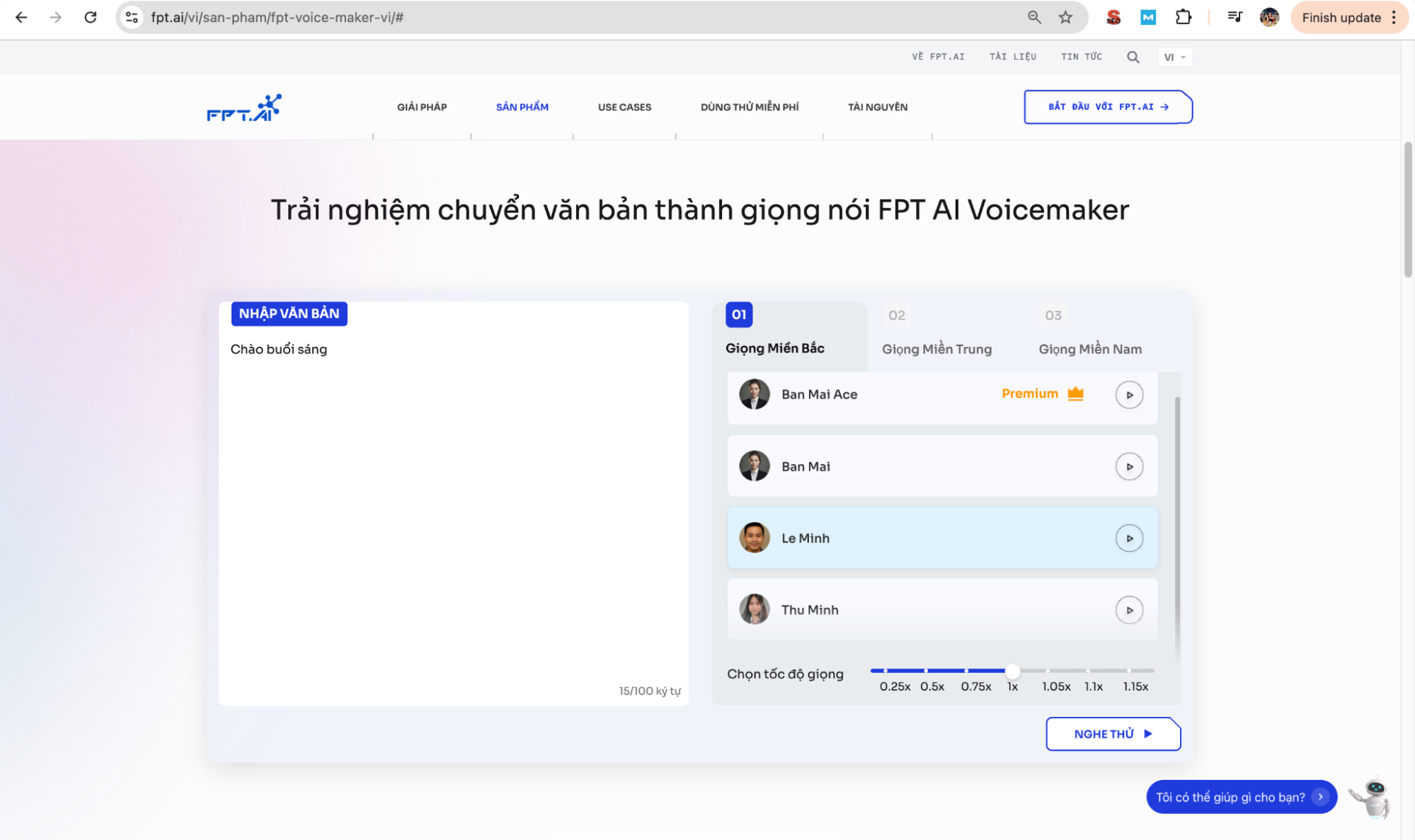Viewport: 1415px width, 840px height.
Task: Click the FPT.AI logo
Action: (244, 108)
